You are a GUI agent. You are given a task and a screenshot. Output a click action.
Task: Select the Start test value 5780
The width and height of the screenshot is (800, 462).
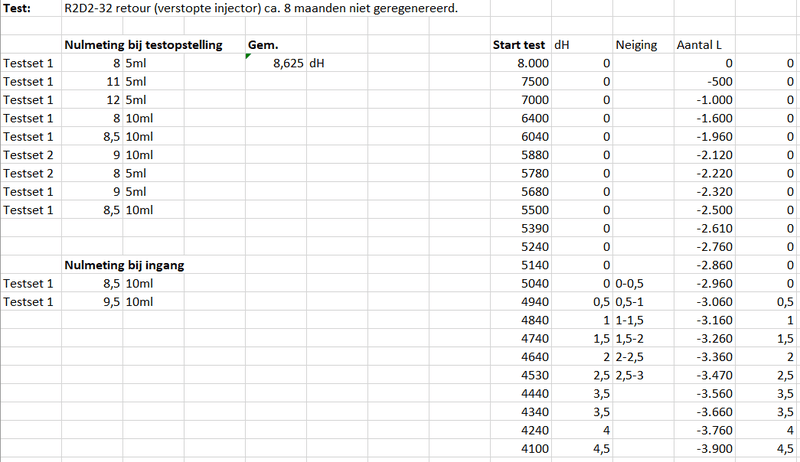535,173
